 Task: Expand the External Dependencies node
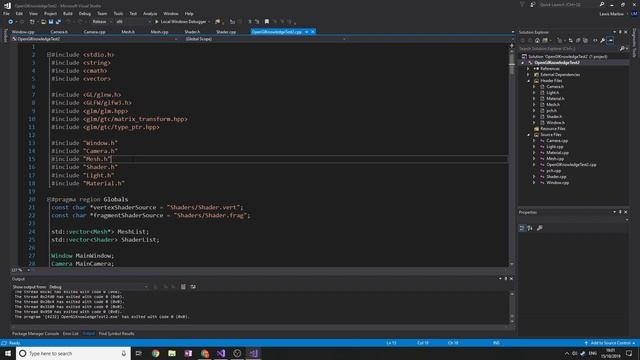click(x=528, y=75)
